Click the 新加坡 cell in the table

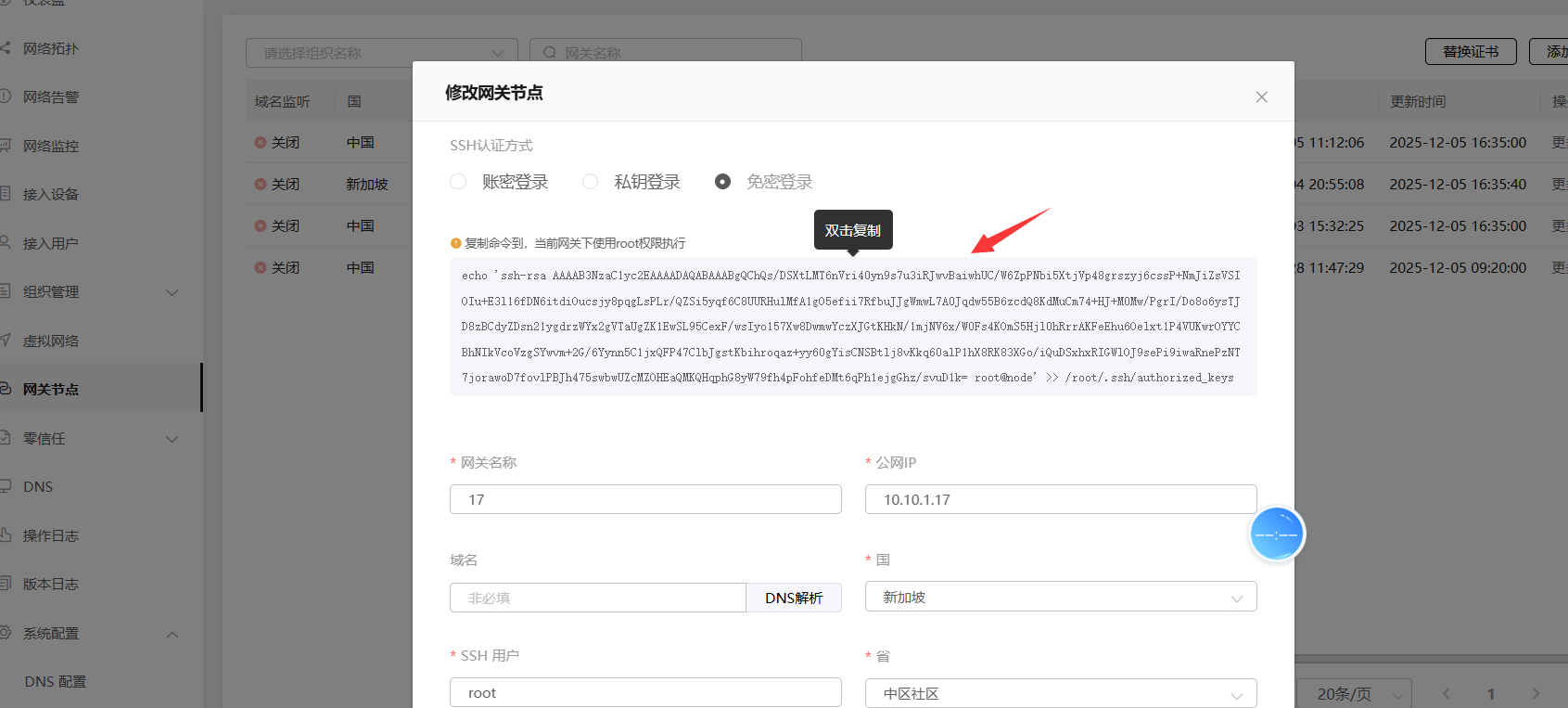coord(367,184)
